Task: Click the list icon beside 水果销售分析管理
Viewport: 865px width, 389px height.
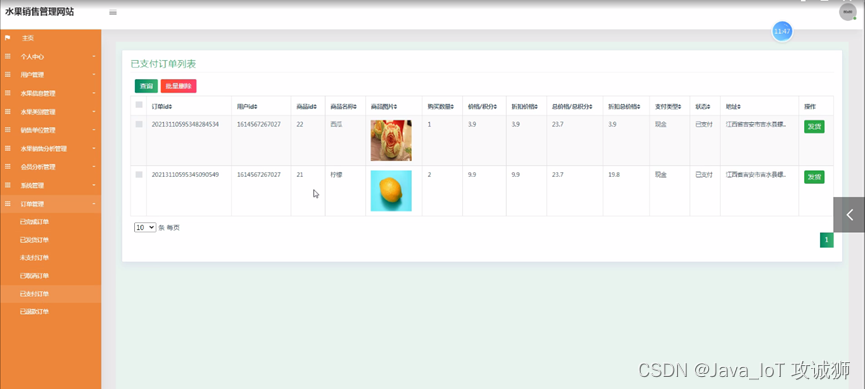Action: pyautogui.click(x=7, y=148)
